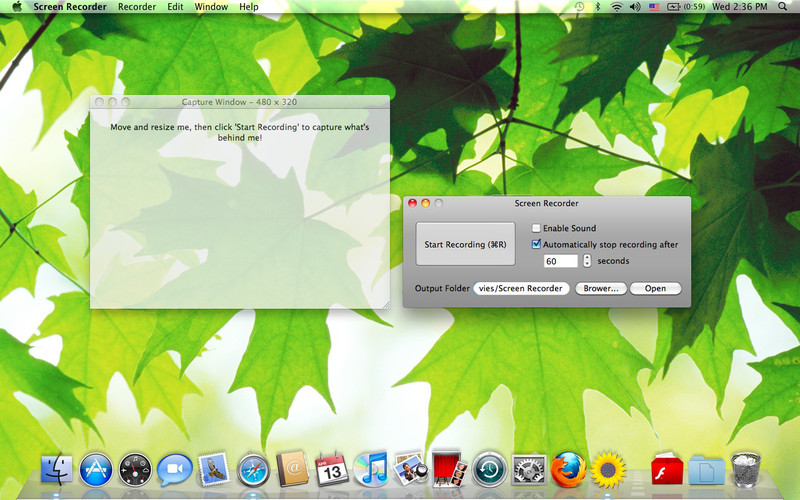This screenshot has height=500, width=800.
Task: Open the red Flash icon in Dock
Action: click(667, 469)
